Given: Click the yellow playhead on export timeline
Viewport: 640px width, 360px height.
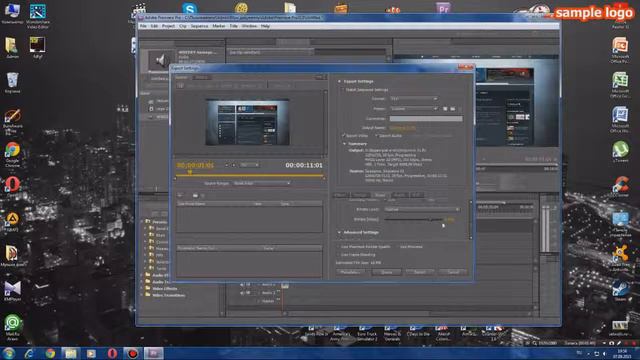Looking at the screenshot, I should pyautogui.click(x=190, y=173).
